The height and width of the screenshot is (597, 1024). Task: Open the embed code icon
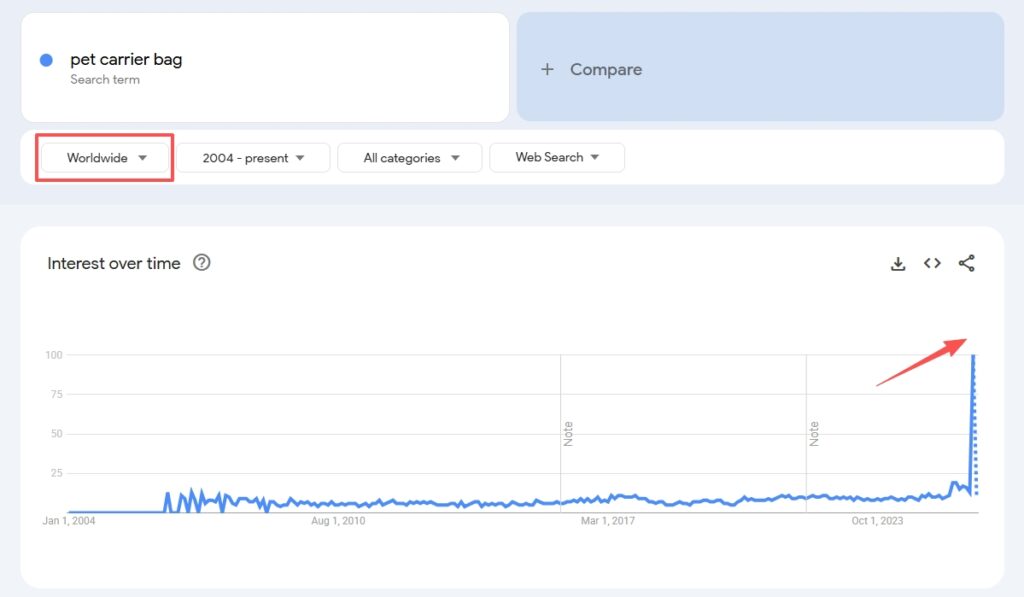(932, 264)
